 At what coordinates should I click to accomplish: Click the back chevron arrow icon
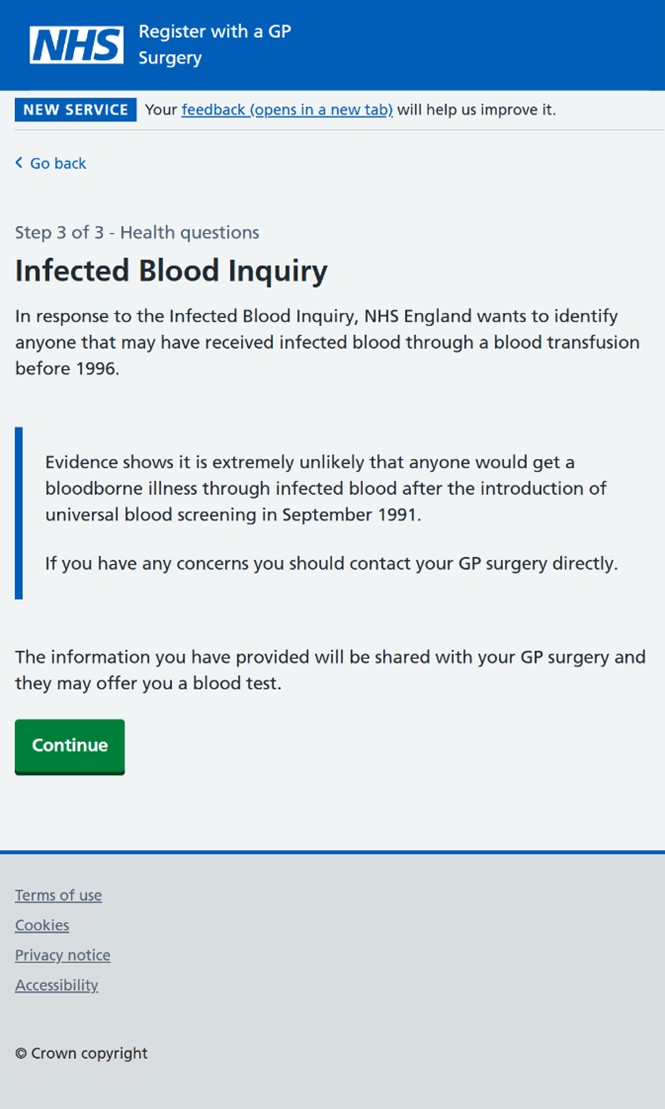19,163
